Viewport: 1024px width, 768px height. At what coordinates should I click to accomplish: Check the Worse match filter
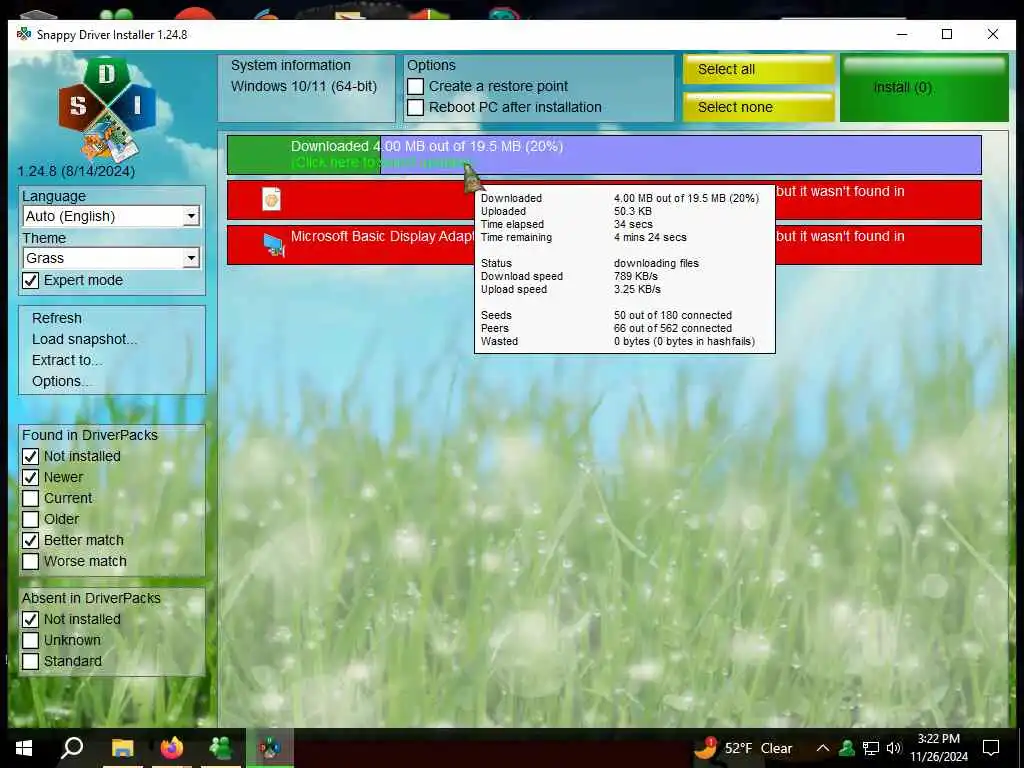pyautogui.click(x=31, y=561)
